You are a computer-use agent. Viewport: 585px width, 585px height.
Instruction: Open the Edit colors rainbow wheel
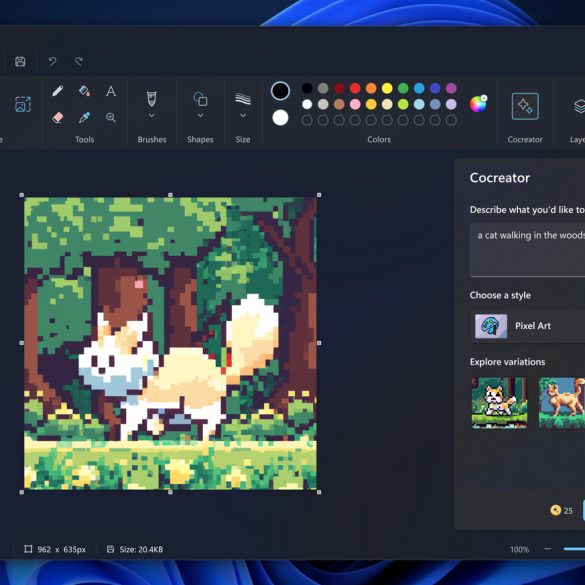[x=478, y=104]
